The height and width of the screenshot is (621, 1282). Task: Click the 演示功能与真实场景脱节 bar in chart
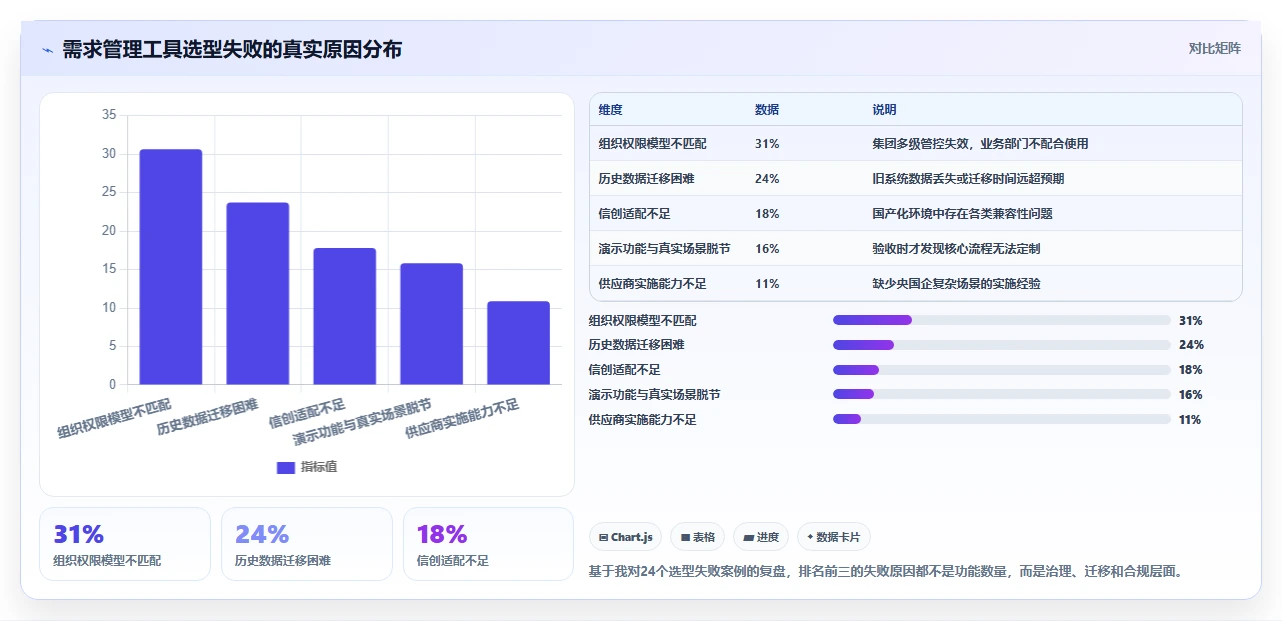(x=432, y=324)
